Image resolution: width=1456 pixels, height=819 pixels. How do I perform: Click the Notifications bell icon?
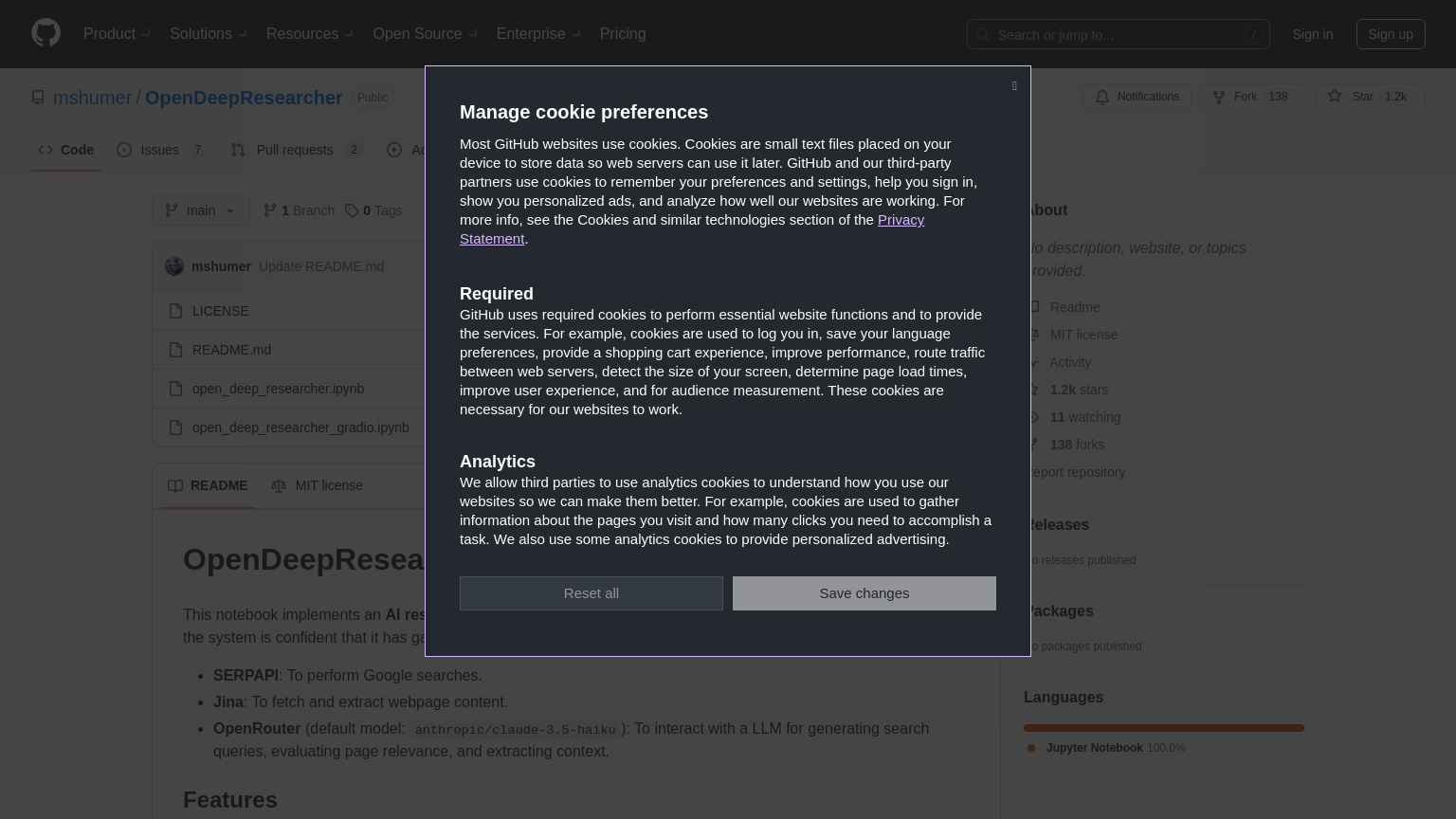click(x=1102, y=97)
